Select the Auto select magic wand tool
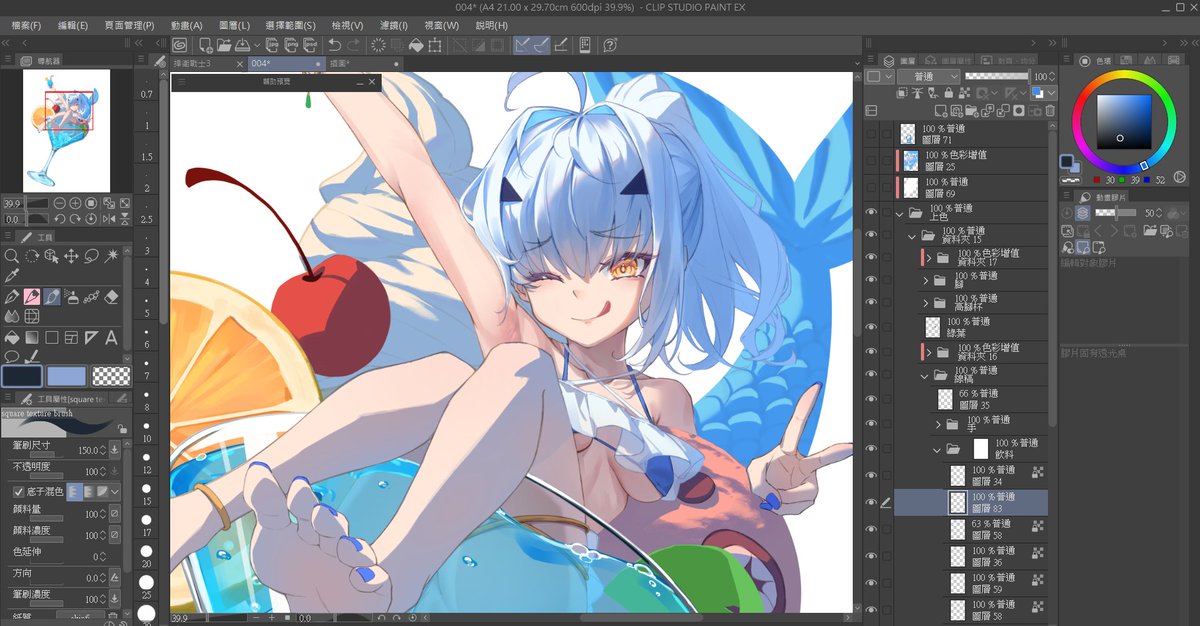Screen dimensions: 1200x626 111,256
